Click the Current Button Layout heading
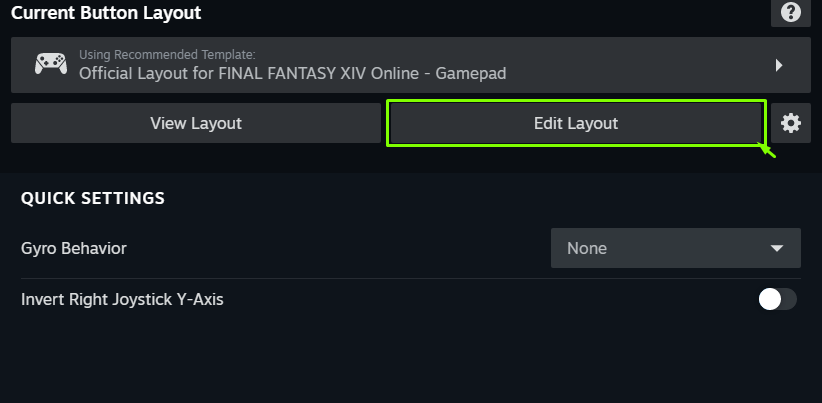Viewport: 822px width, 403px height. (x=106, y=13)
